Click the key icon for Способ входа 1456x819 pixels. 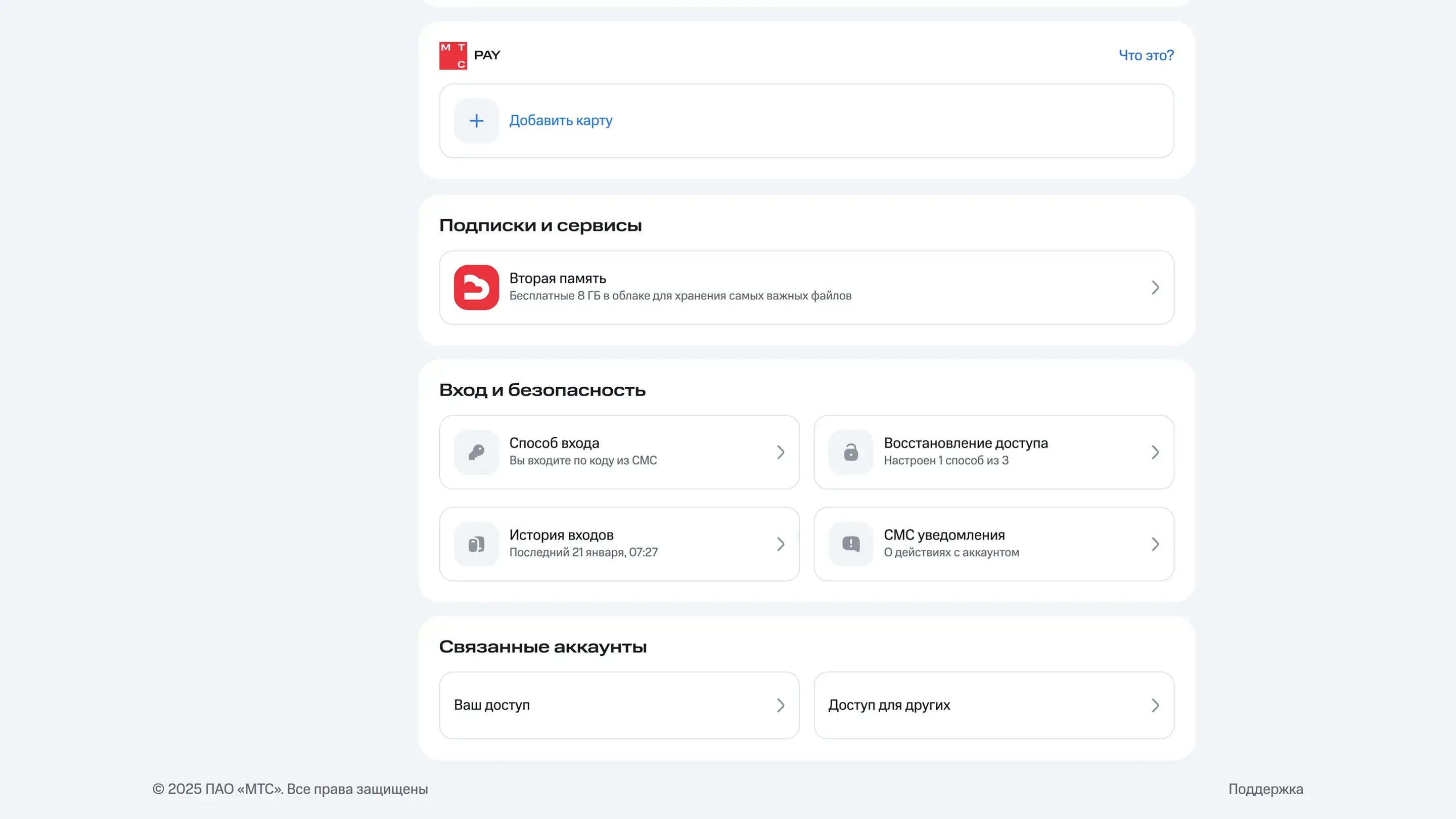(476, 452)
